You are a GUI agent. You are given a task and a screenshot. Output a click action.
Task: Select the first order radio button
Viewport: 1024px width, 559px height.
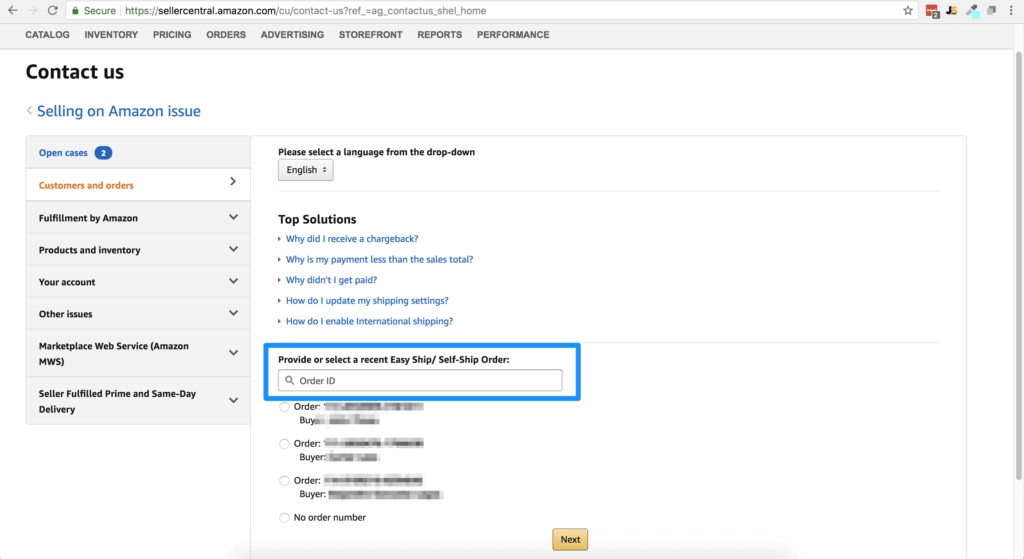pos(284,407)
